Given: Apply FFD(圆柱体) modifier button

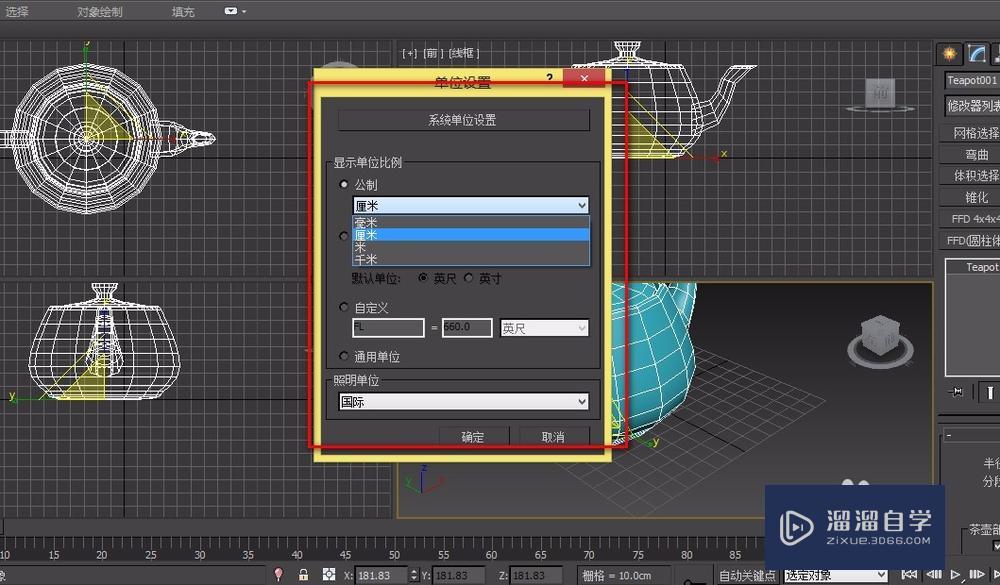Looking at the screenshot, I should click(971, 241).
